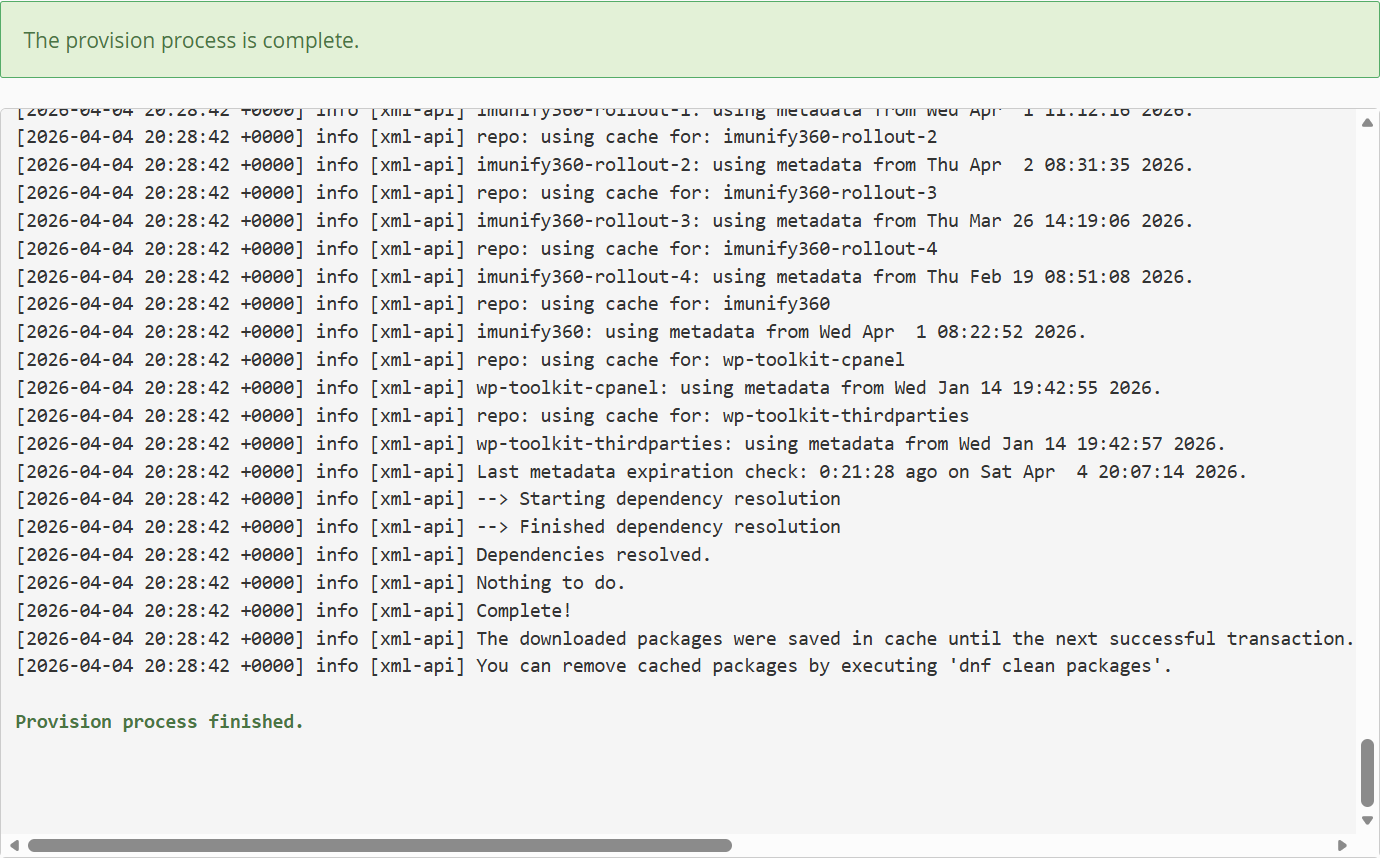The width and height of the screenshot is (1380, 858).
Task: Click 'Starting dependency resolution' log line
Action: (x=658, y=498)
